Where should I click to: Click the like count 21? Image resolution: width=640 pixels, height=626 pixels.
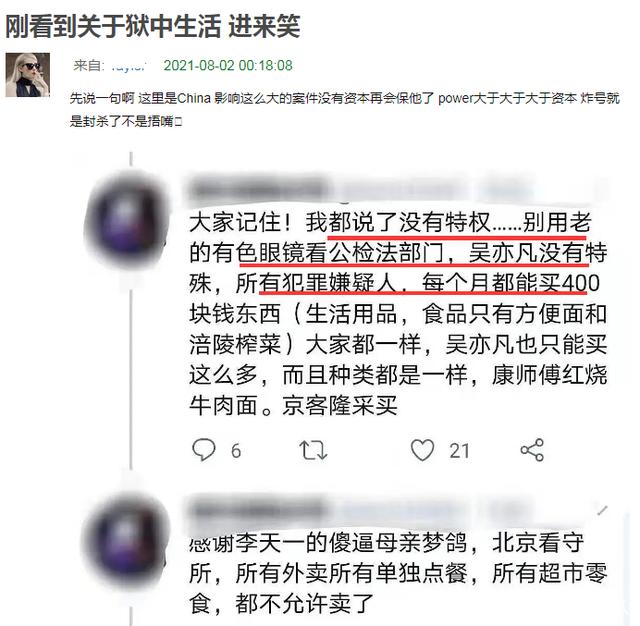459,451
